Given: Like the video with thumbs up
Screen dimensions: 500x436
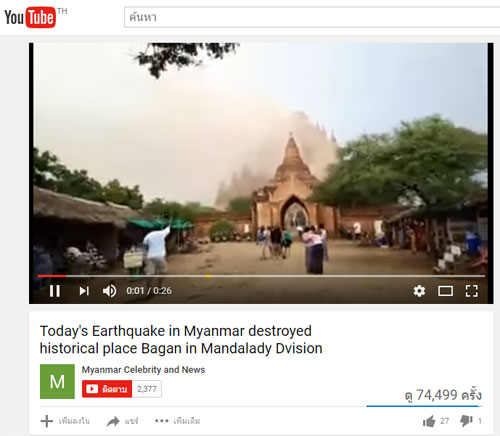Looking at the screenshot, I should coord(435,421).
